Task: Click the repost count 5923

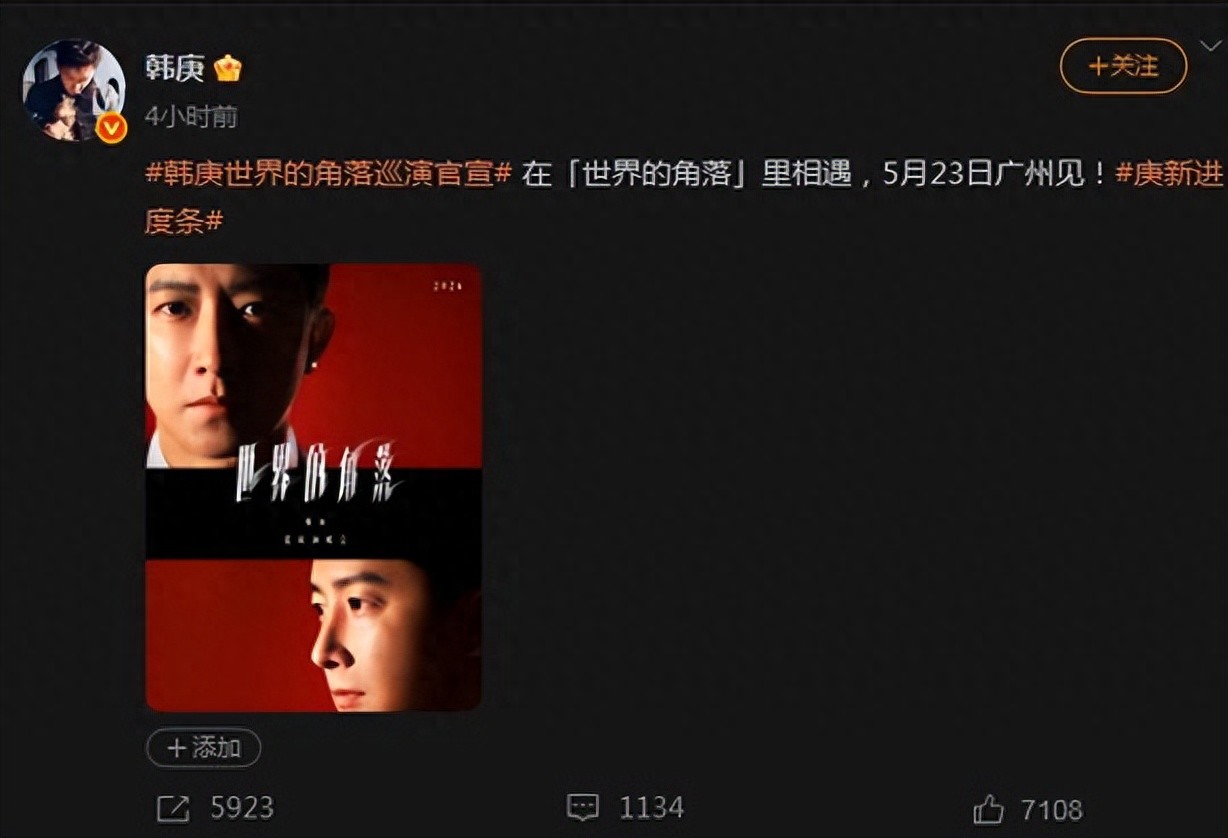Action: point(242,807)
